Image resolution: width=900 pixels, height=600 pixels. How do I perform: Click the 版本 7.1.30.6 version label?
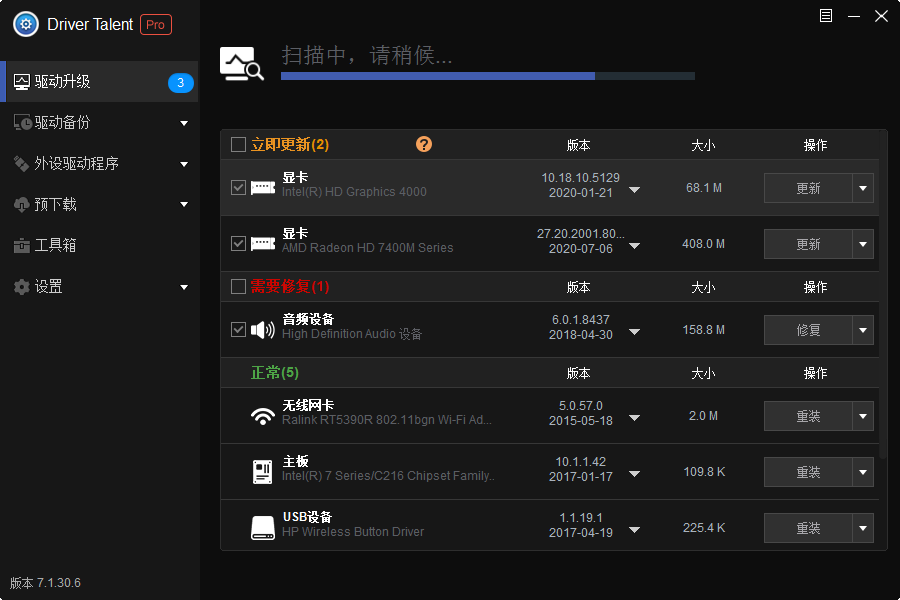click(x=45, y=583)
